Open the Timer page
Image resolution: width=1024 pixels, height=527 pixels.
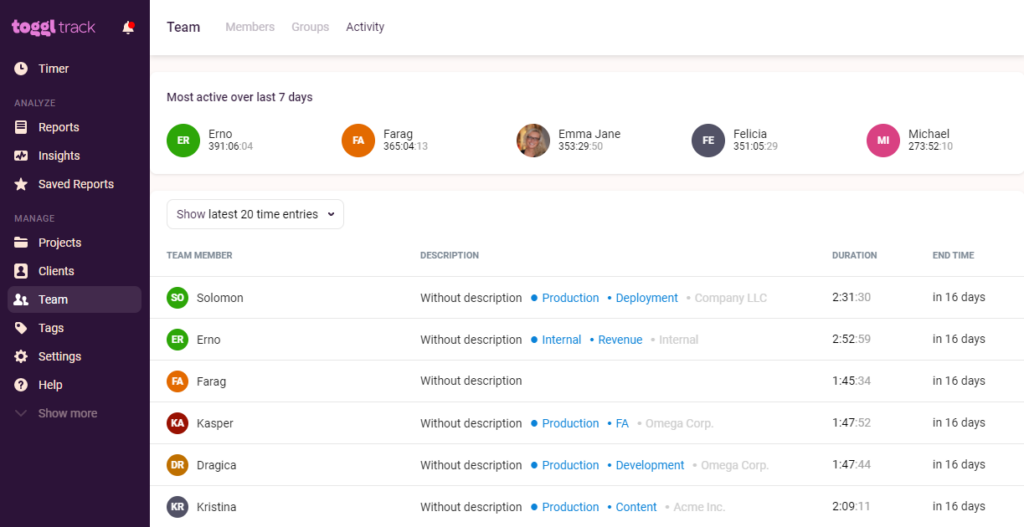tap(53, 69)
